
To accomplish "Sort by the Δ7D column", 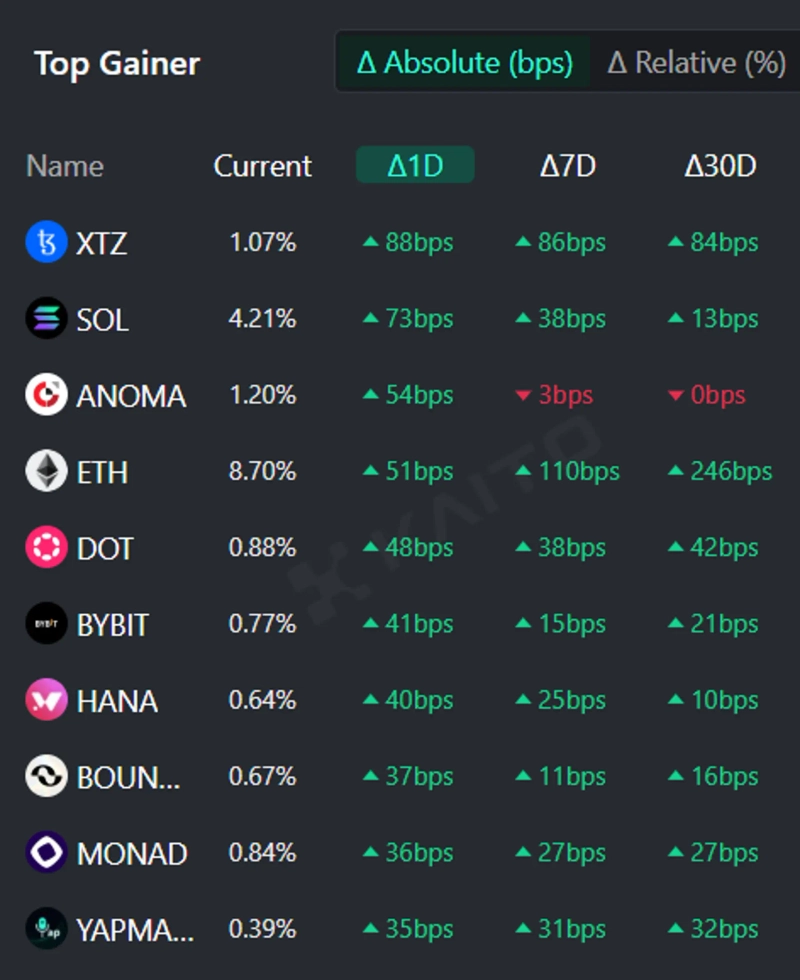I will point(567,166).
